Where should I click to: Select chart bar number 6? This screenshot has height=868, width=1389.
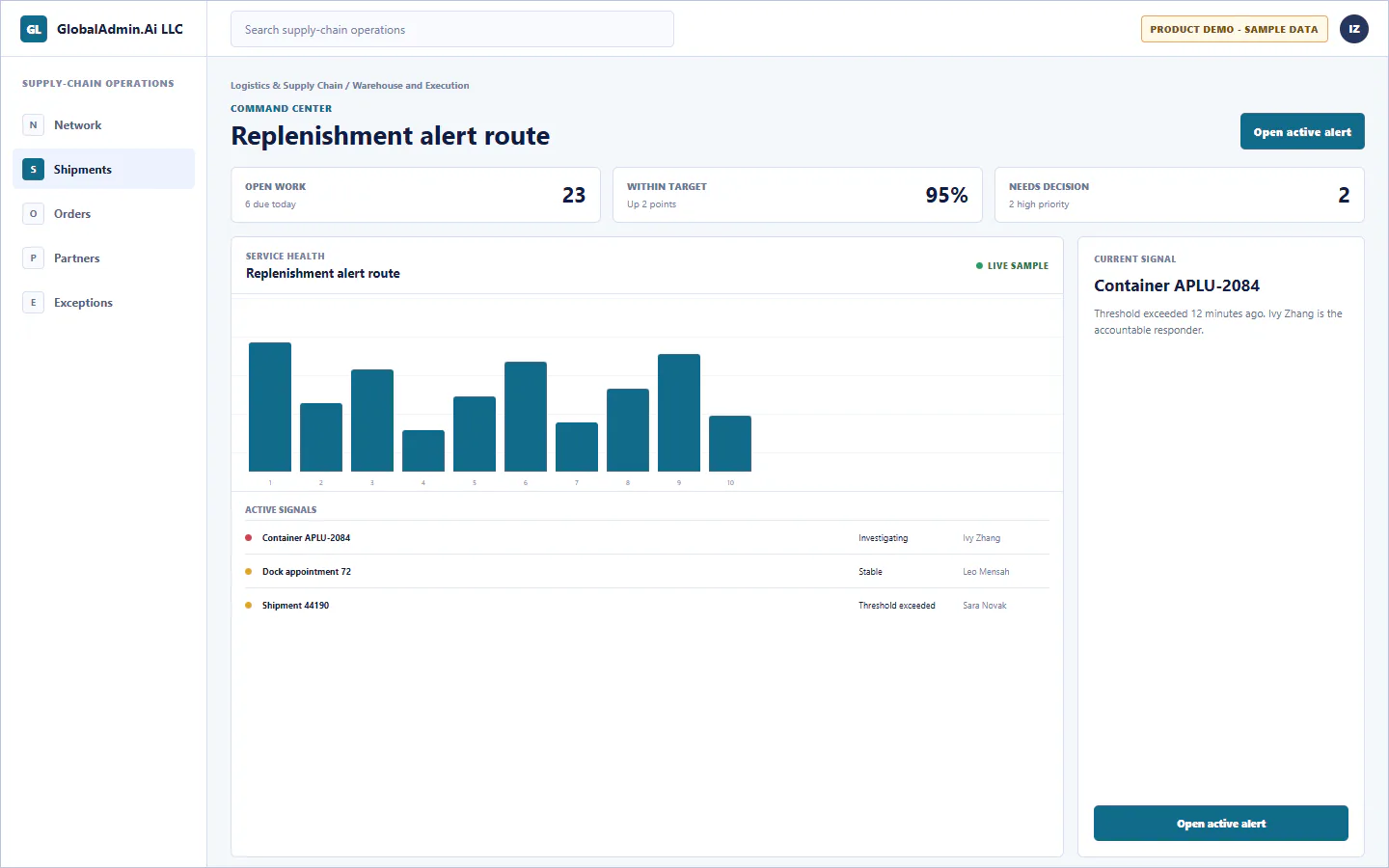[x=526, y=417]
